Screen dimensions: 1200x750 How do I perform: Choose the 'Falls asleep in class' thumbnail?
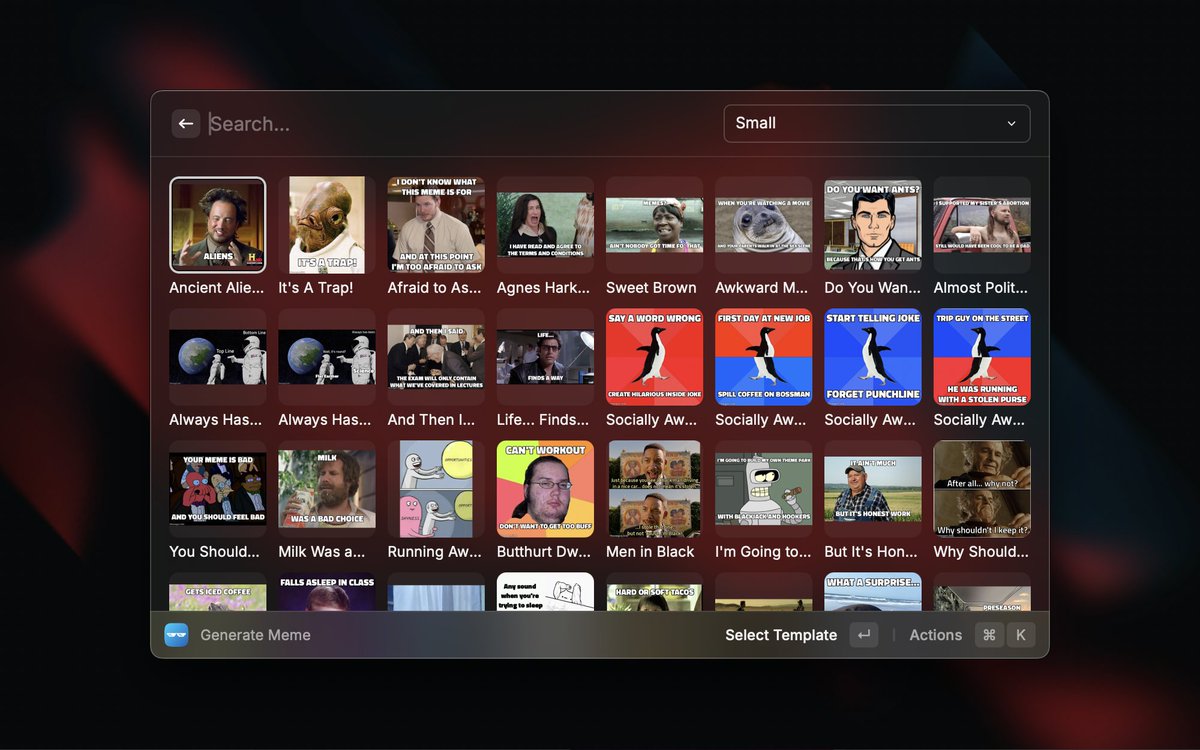327,592
